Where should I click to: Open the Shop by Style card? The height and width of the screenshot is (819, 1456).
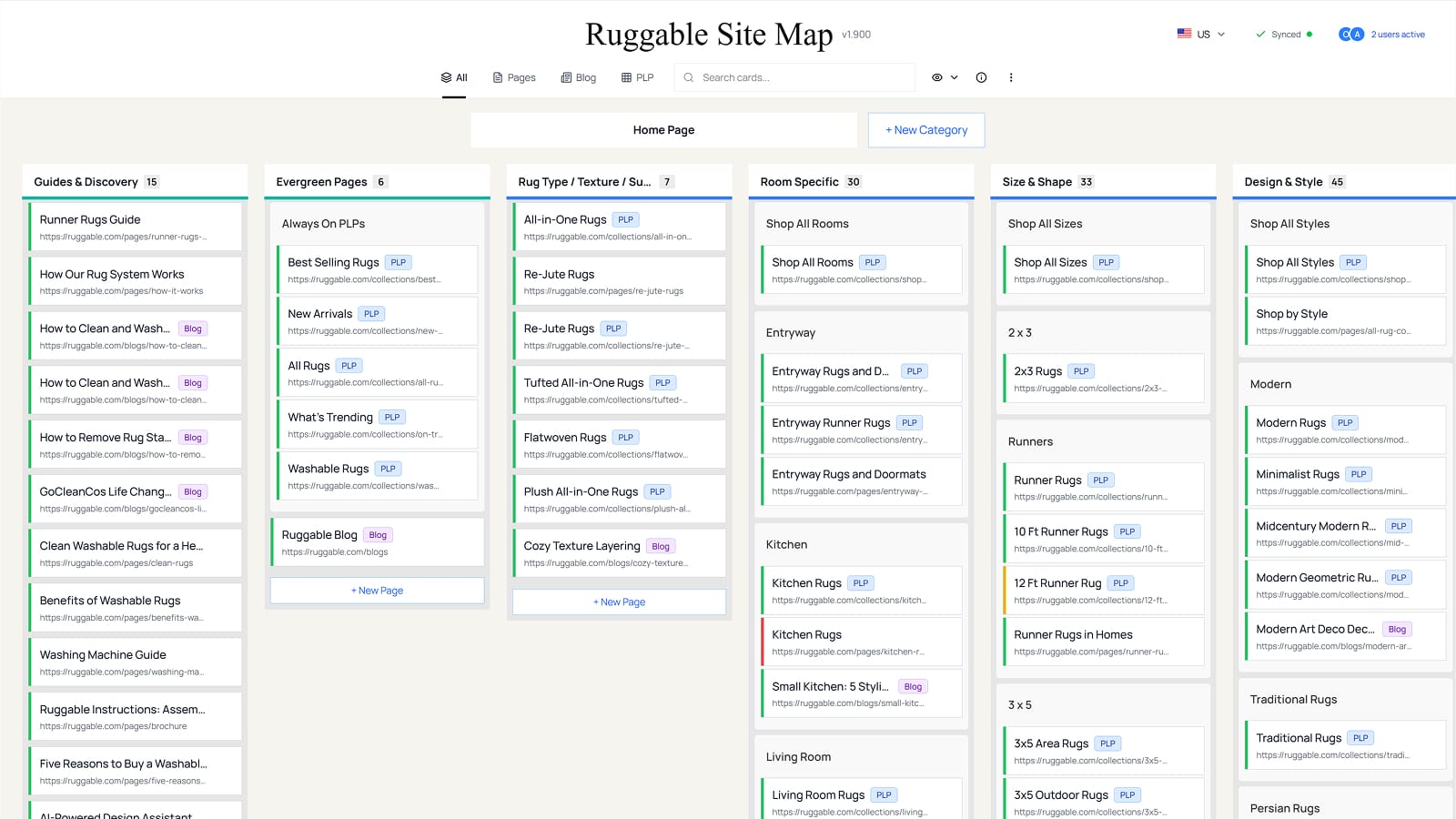(1346, 321)
